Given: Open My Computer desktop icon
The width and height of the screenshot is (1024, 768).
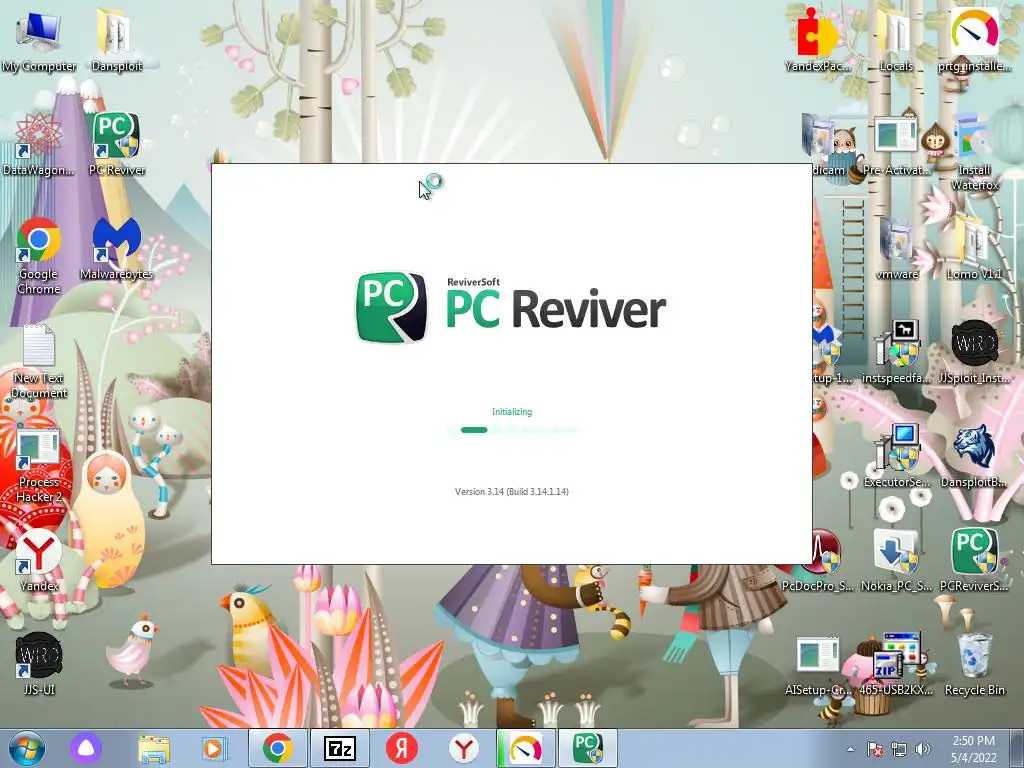Looking at the screenshot, I should [x=38, y=41].
